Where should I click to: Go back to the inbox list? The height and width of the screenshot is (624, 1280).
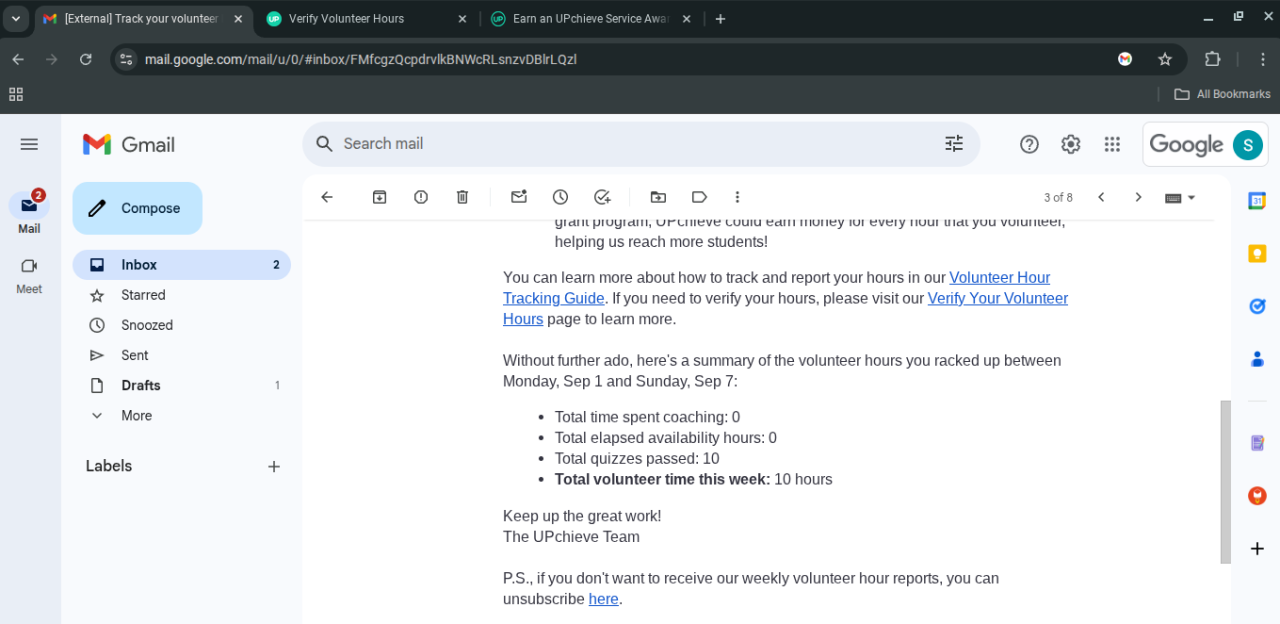pyautogui.click(x=327, y=197)
